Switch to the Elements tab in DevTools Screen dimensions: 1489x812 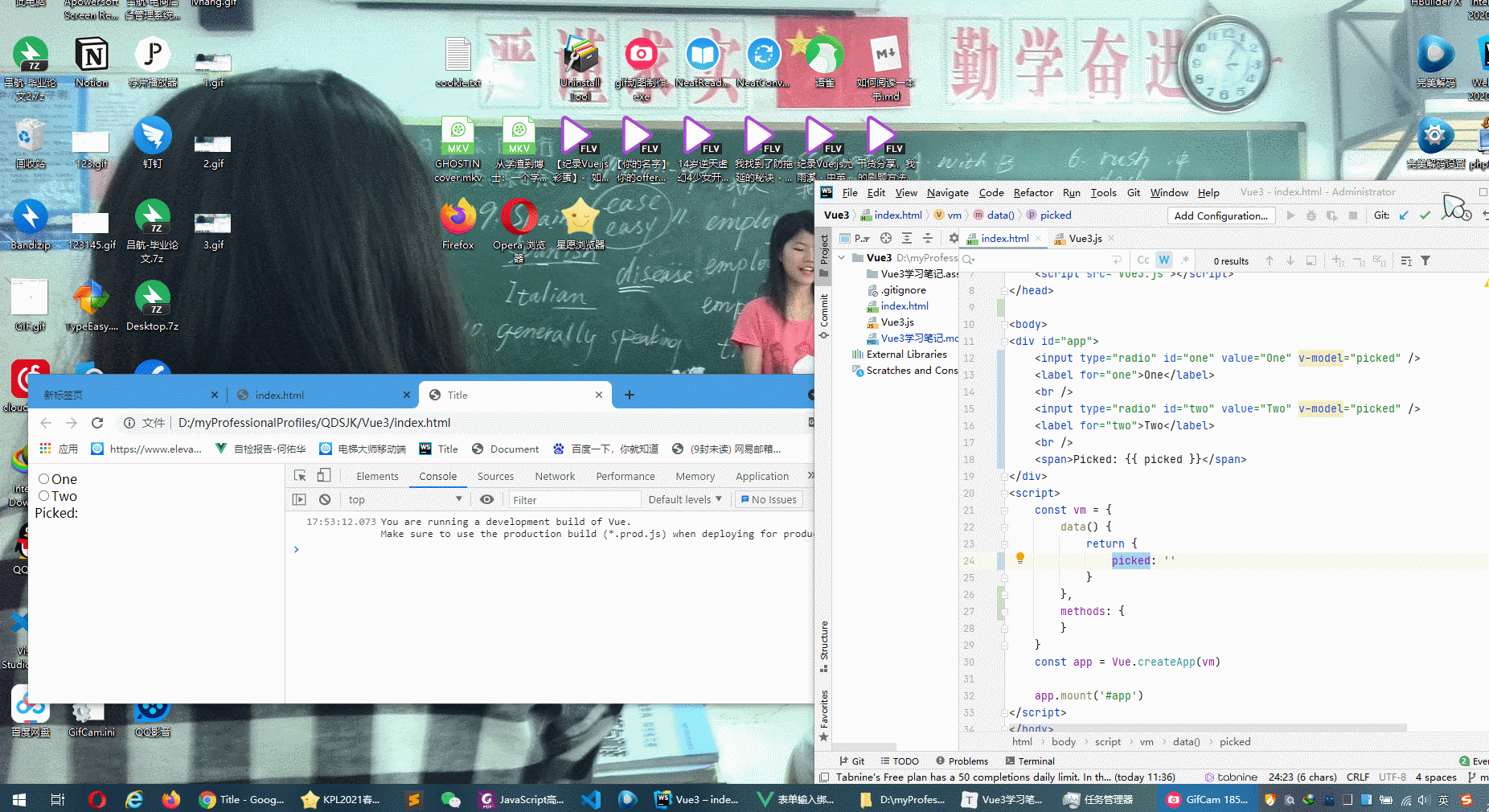tap(377, 476)
